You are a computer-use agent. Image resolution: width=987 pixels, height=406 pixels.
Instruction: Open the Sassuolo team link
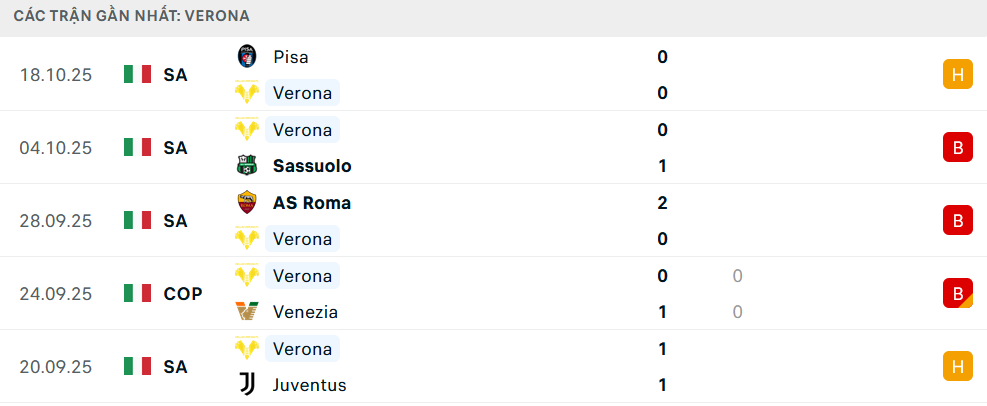[x=312, y=166]
